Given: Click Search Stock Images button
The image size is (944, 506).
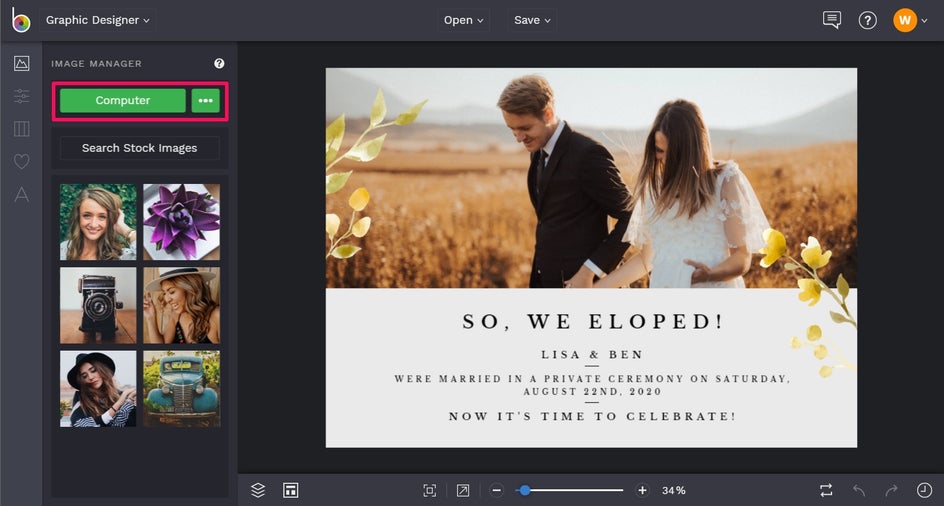Looking at the screenshot, I should (140, 148).
